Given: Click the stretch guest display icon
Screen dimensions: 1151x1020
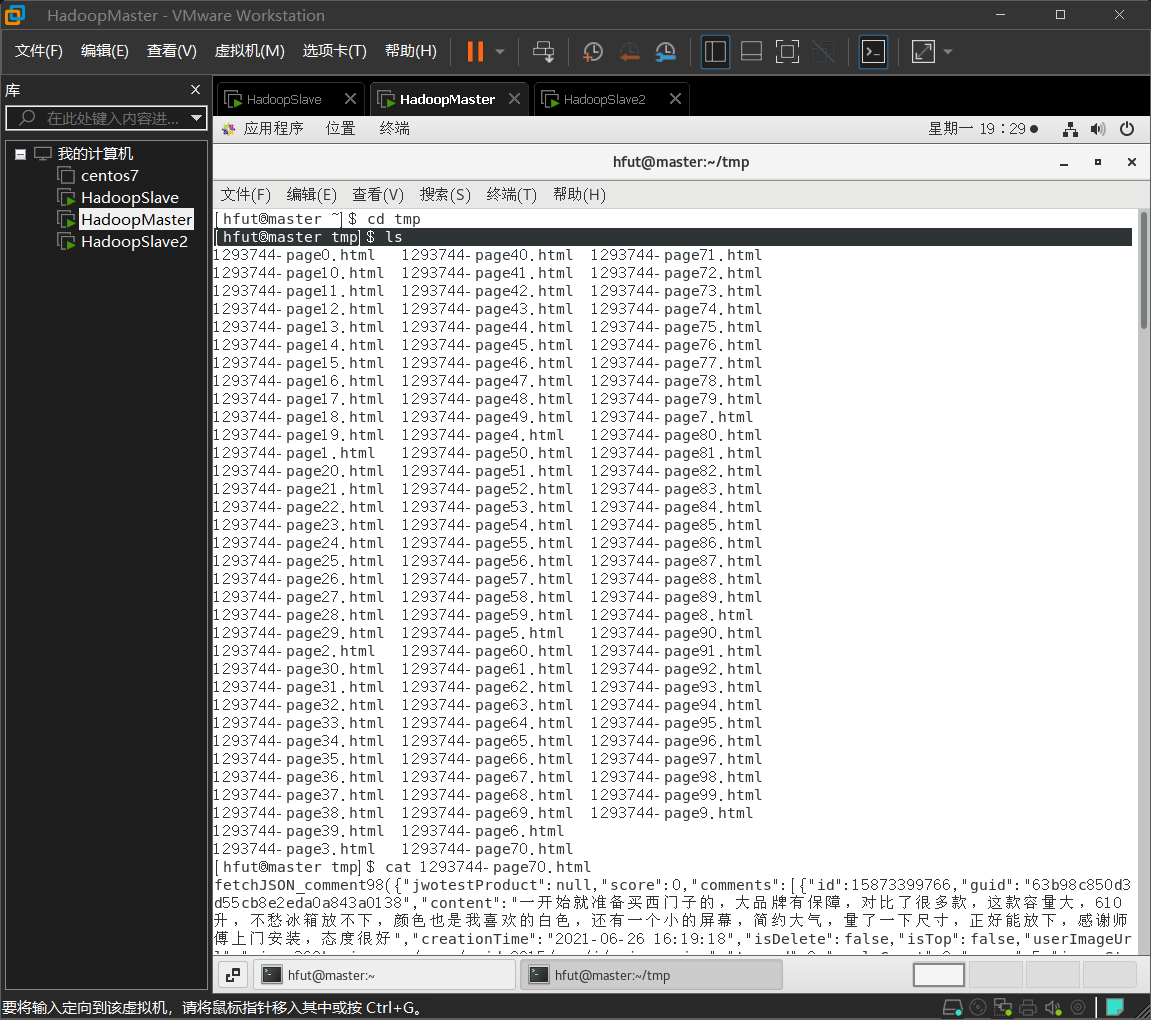Looking at the screenshot, I should coord(923,51).
